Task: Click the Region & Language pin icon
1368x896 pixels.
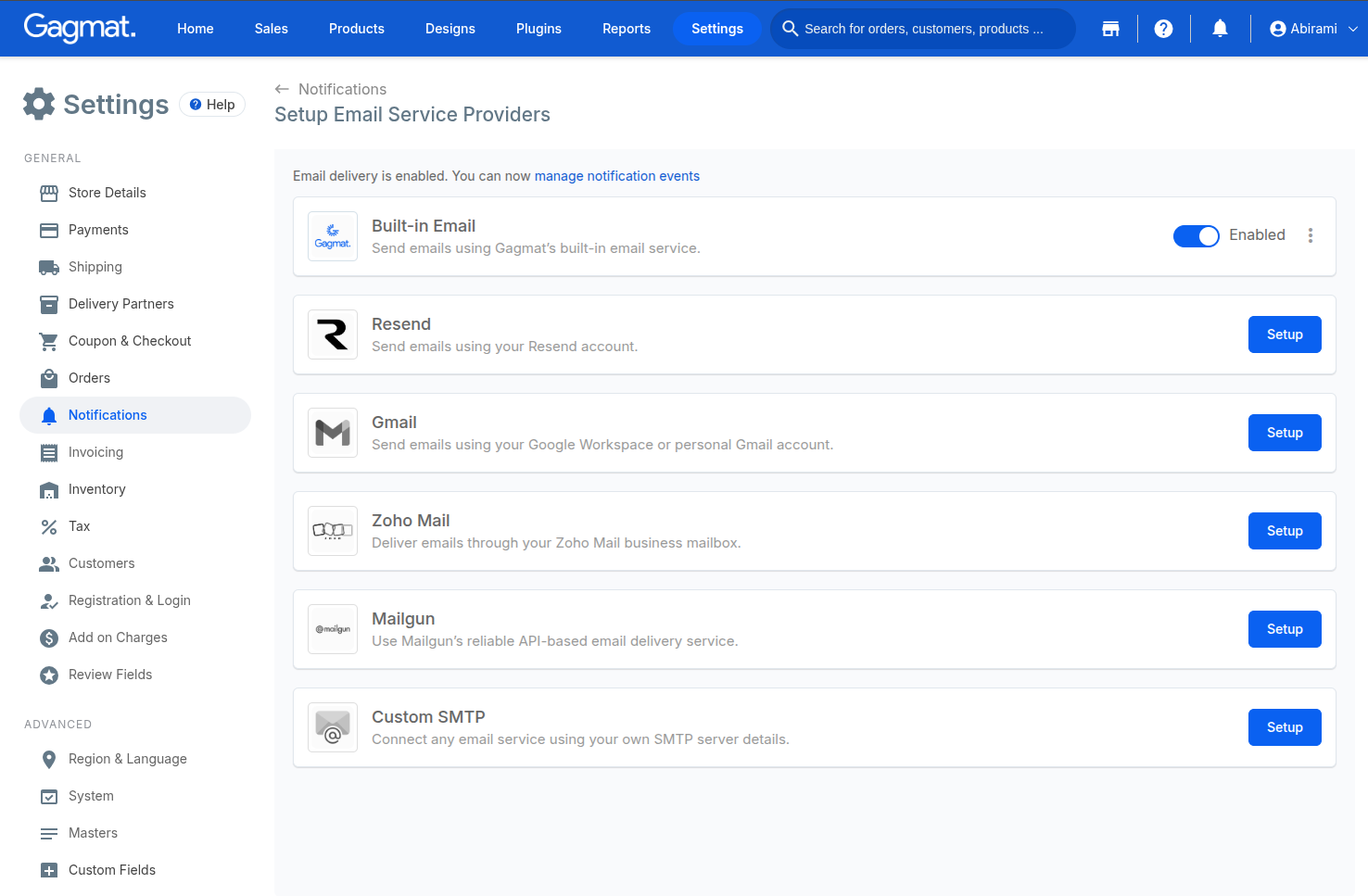Action: [x=49, y=759]
